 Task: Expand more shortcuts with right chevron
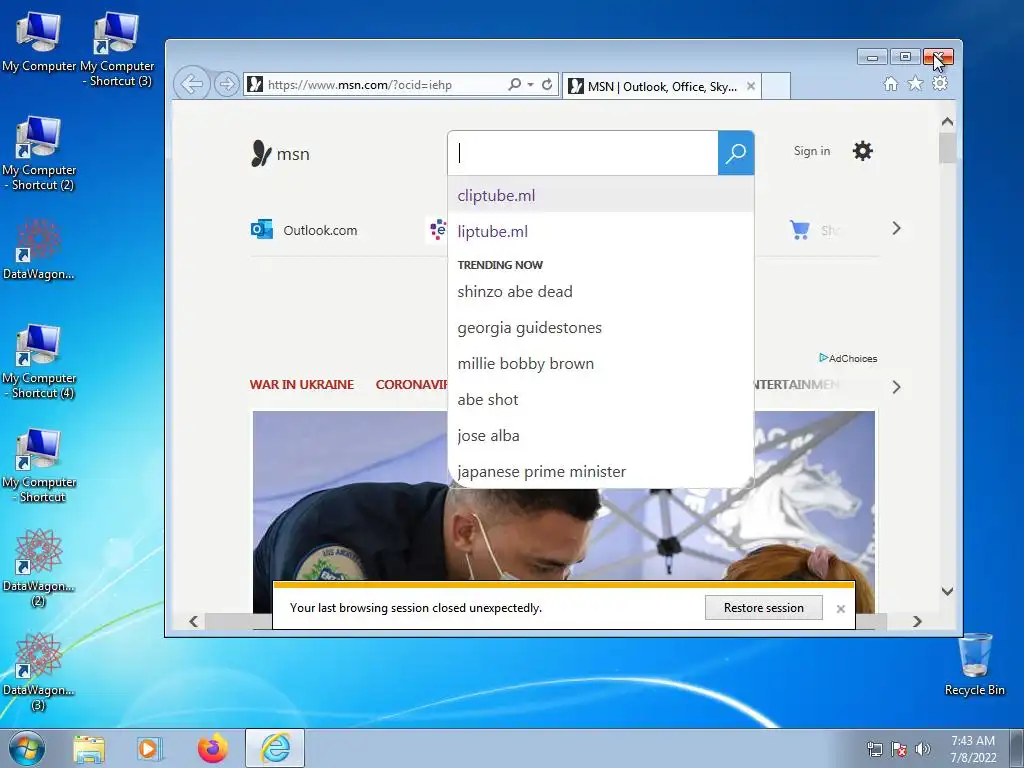pyautogui.click(x=896, y=228)
